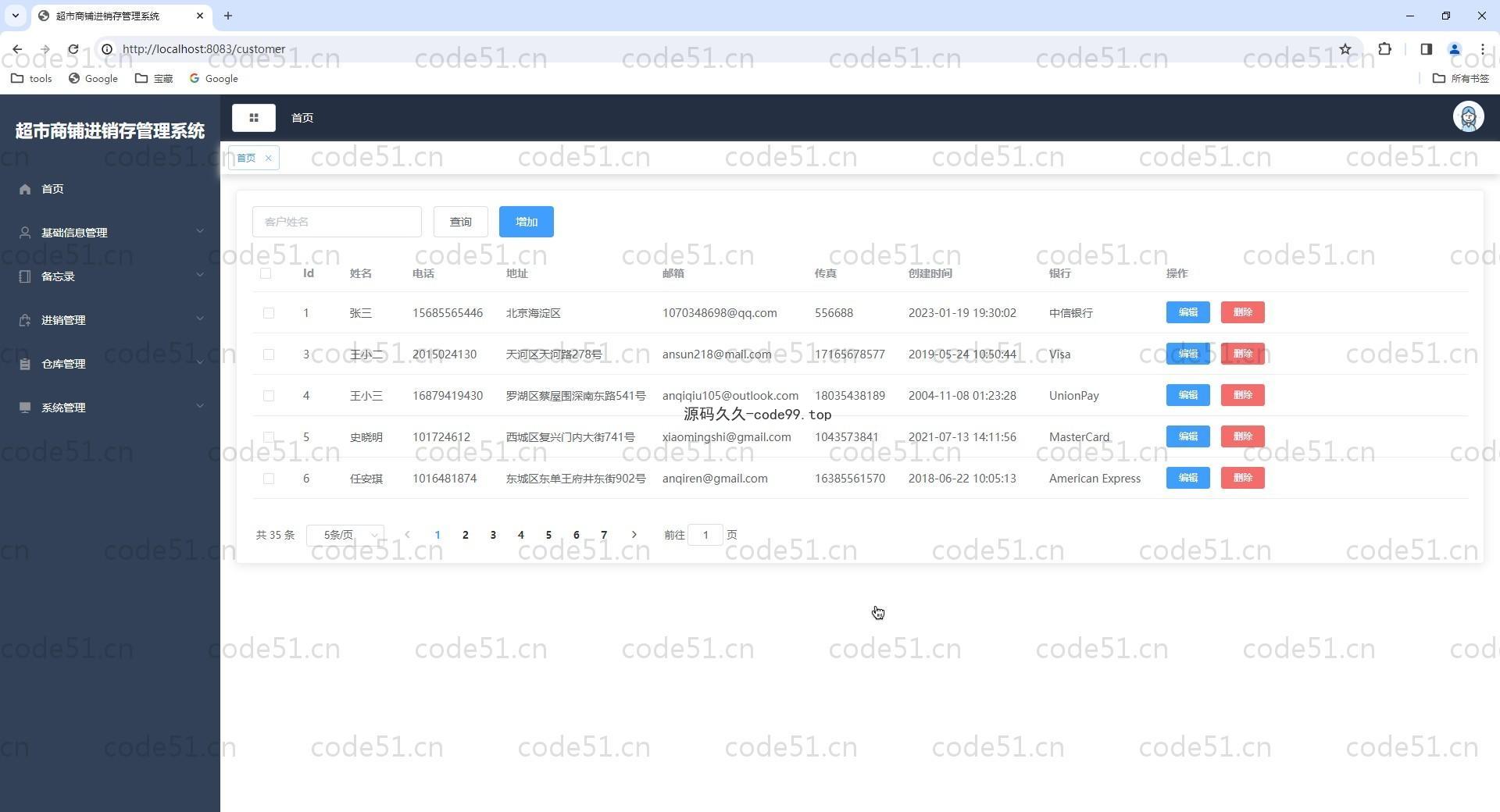Screen dimensions: 1500x812
Task: Open the tab search dropdown arrow
Action: point(15,16)
